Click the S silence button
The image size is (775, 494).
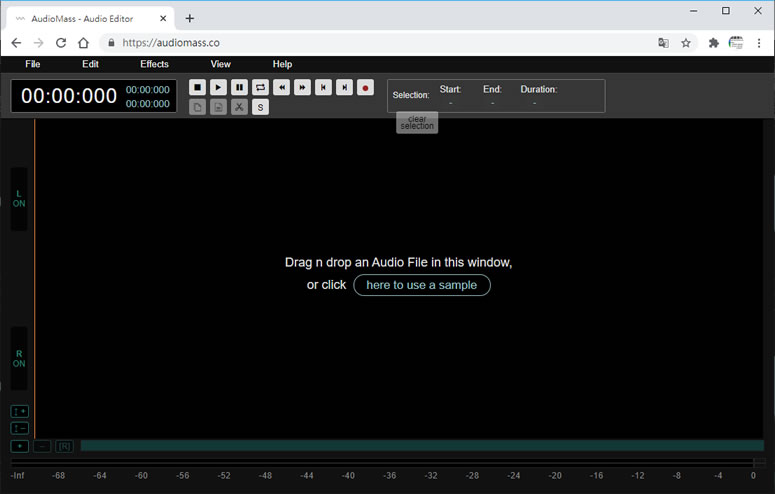[260, 107]
